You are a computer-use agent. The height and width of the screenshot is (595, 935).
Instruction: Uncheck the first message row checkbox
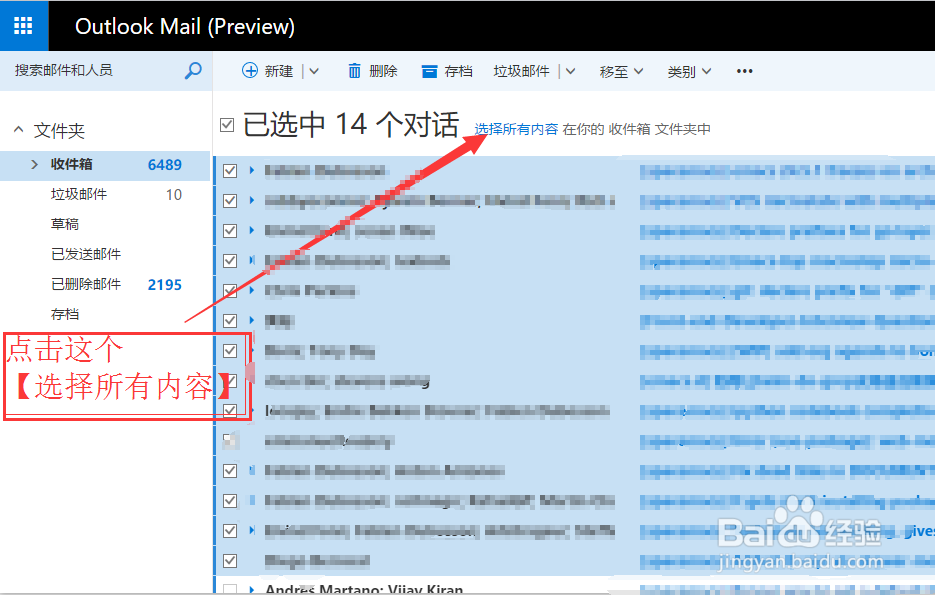[230, 171]
